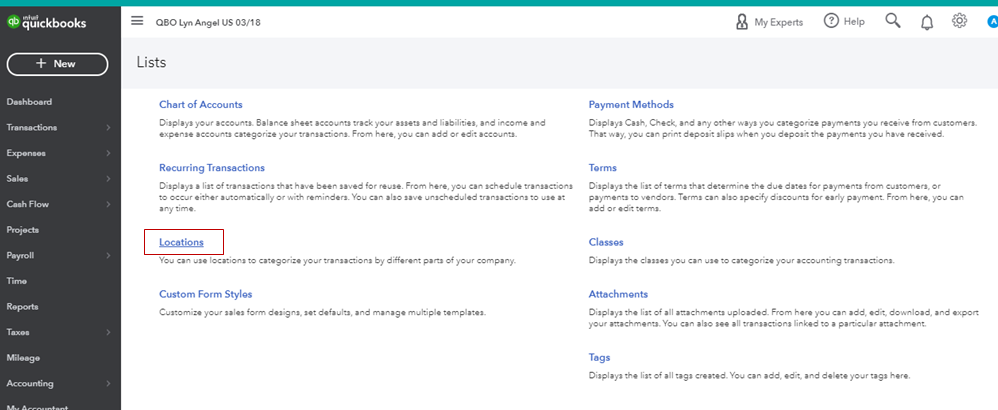This screenshot has width=998, height=410.
Task: Expand the Cash Flow submenu arrow
Action: tap(108, 204)
